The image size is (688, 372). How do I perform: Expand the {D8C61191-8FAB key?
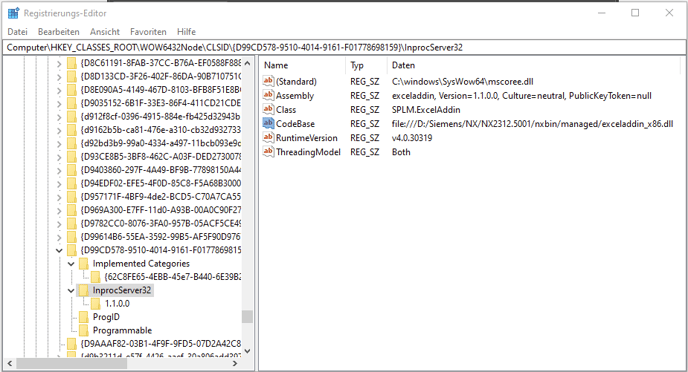click(x=59, y=64)
